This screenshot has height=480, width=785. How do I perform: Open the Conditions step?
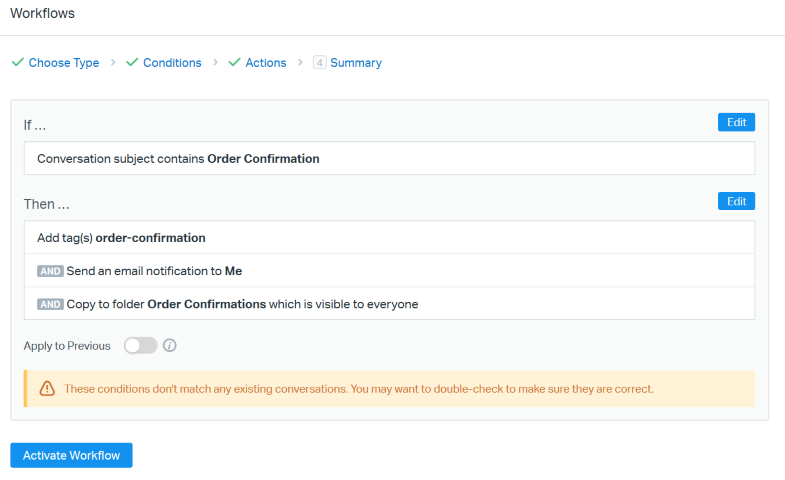(x=172, y=62)
